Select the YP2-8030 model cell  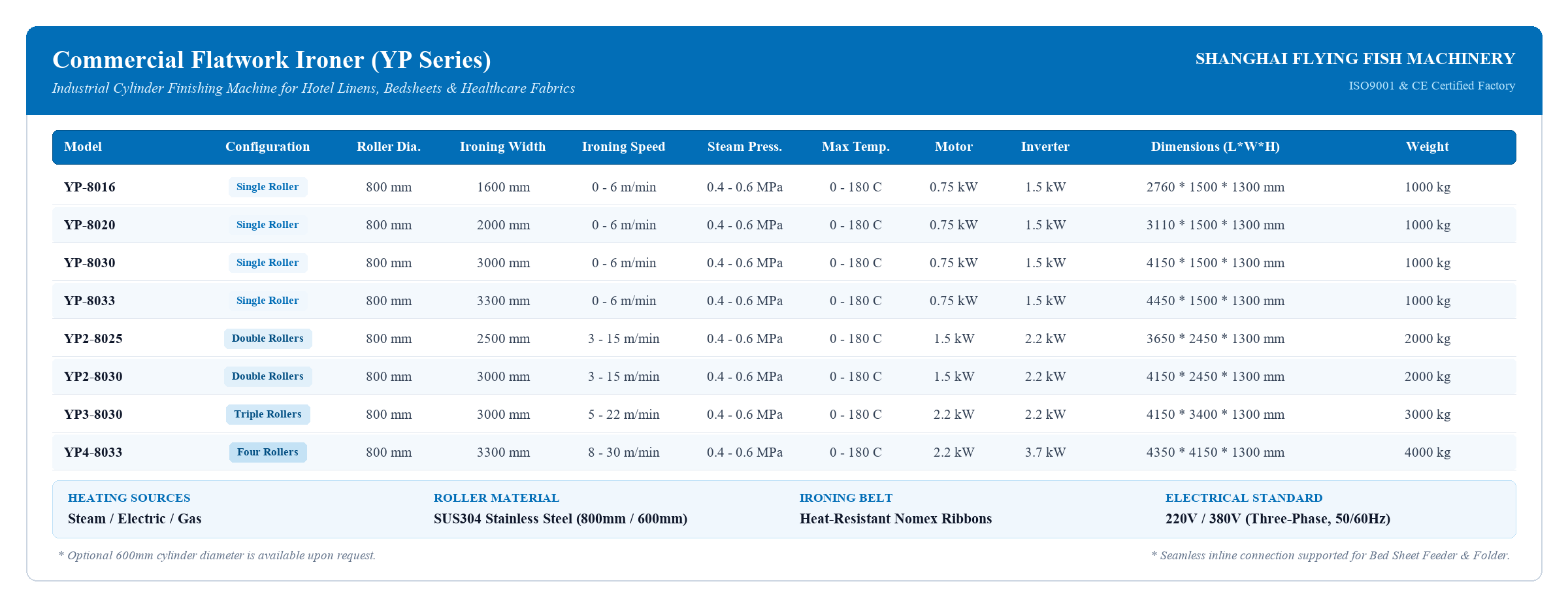coord(93,376)
